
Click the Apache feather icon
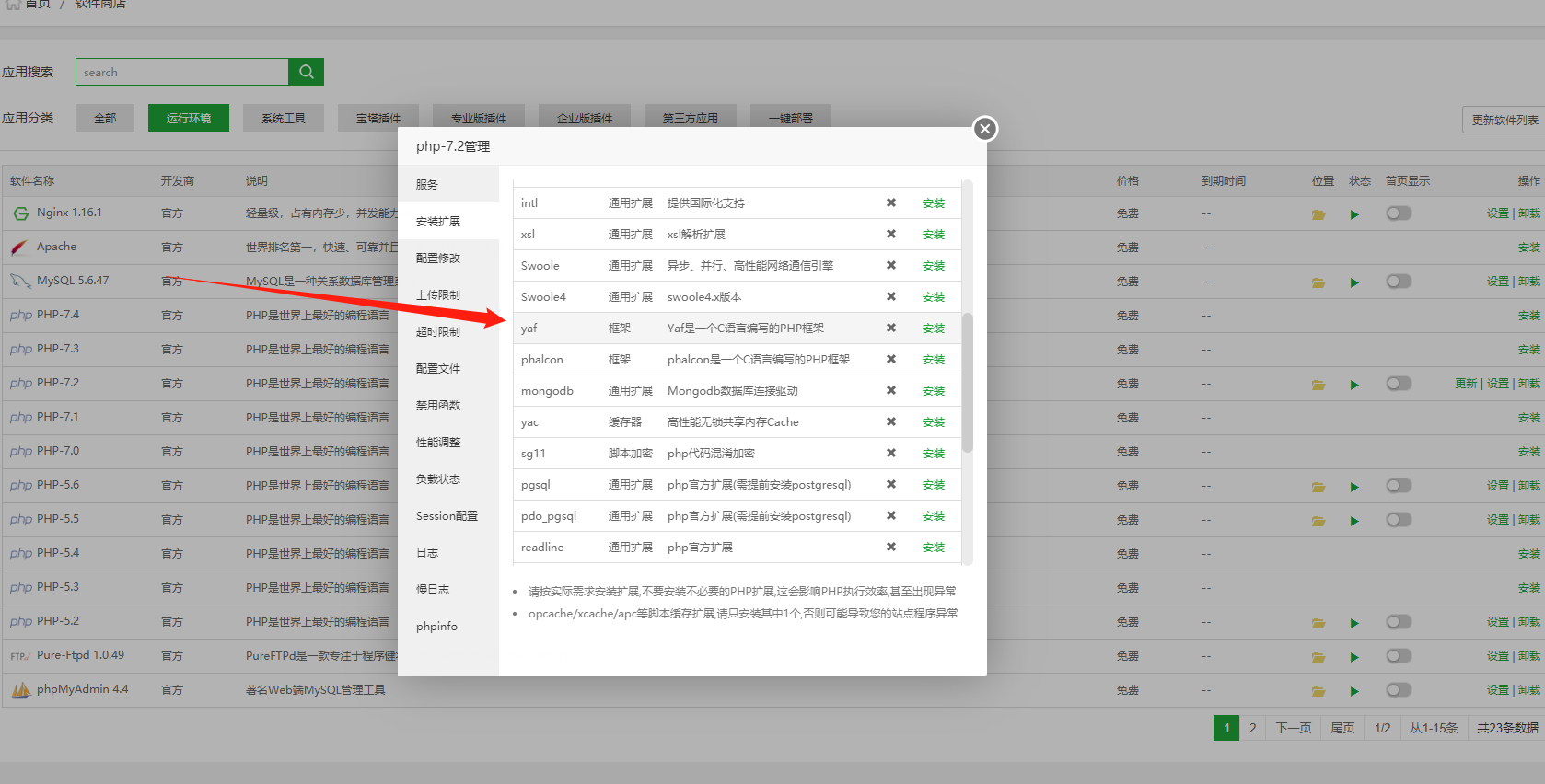click(x=20, y=248)
